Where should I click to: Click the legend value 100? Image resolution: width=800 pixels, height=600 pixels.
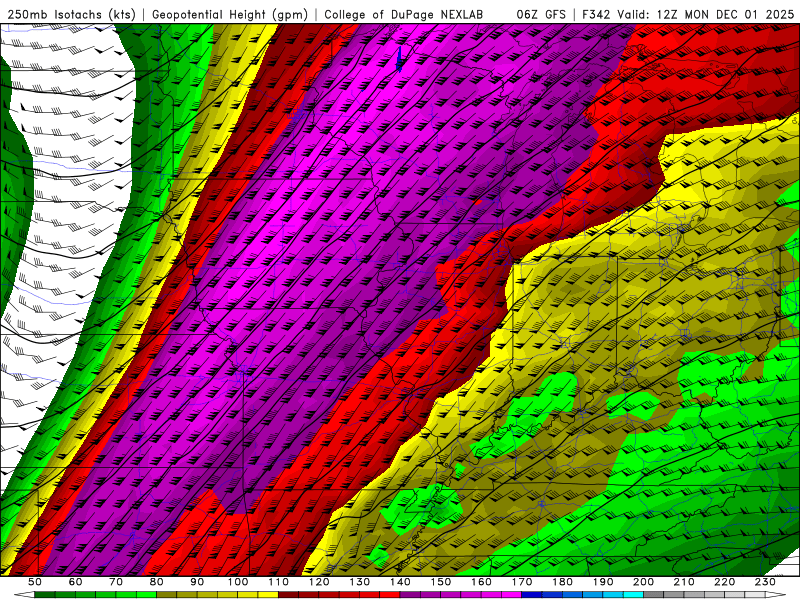pos(237,582)
